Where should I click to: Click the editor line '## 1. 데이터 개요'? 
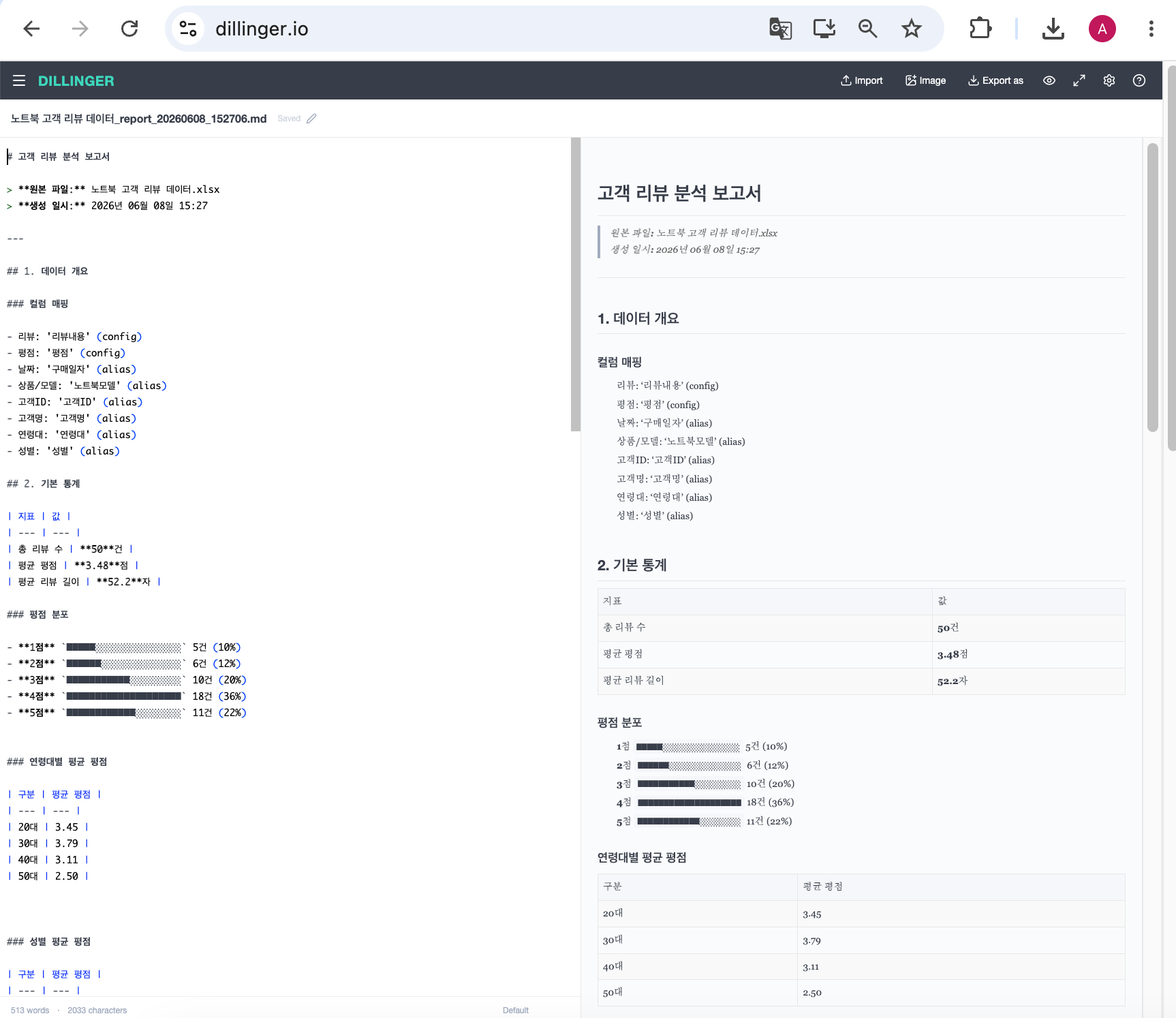pos(48,271)
